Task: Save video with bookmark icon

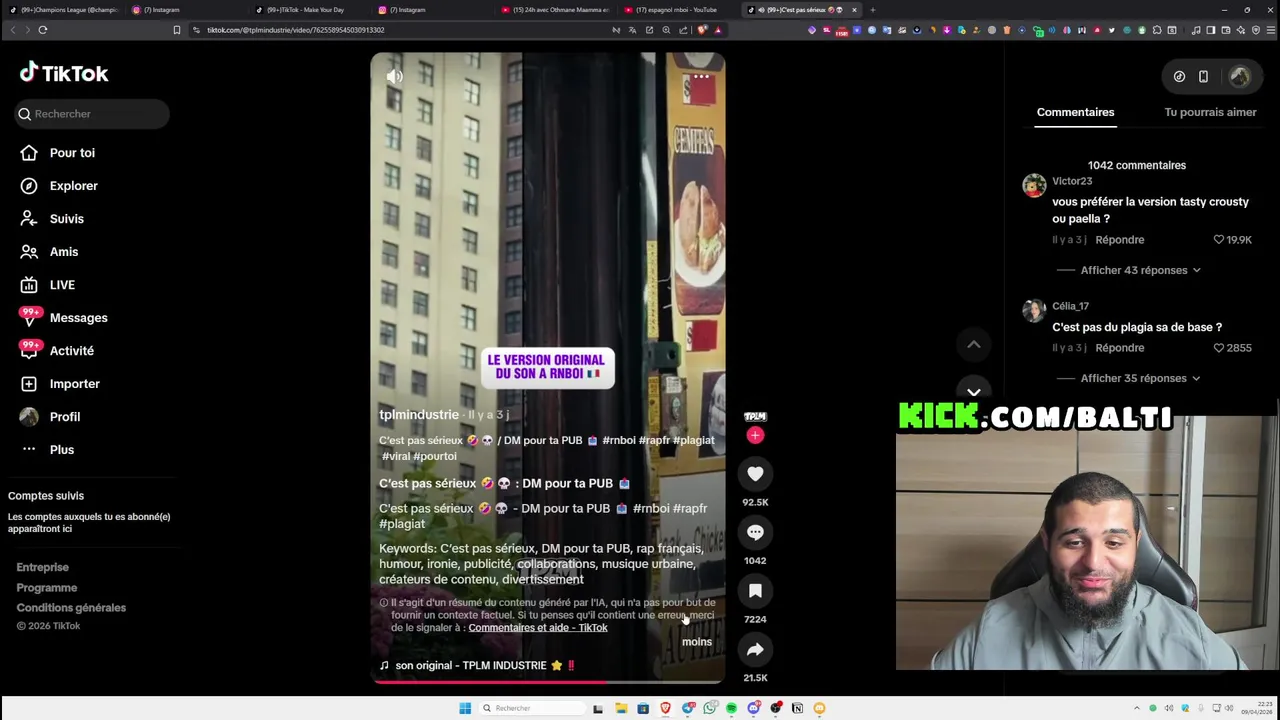Action: 755,591
